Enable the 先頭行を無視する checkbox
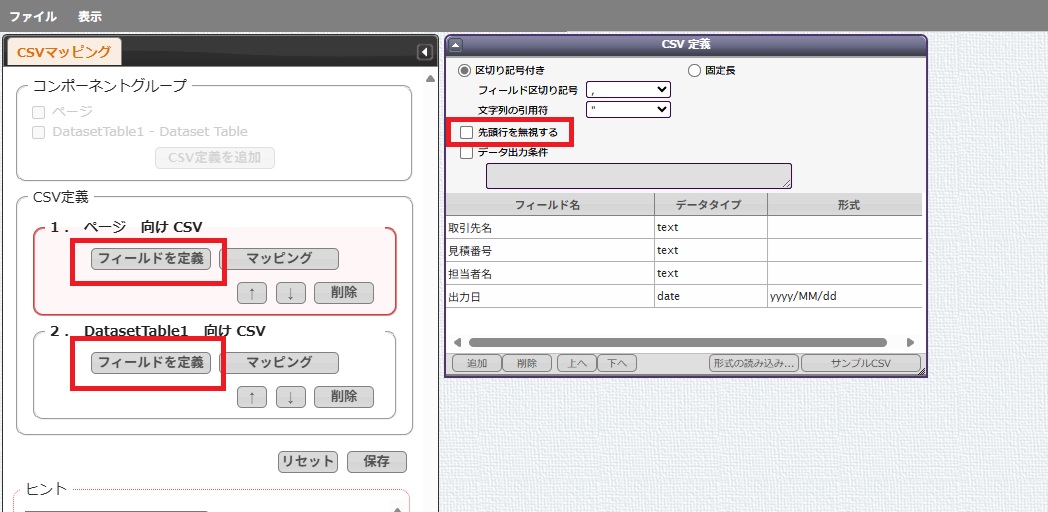The width and height of the screenshot is (1048, 512). (466, 132)
